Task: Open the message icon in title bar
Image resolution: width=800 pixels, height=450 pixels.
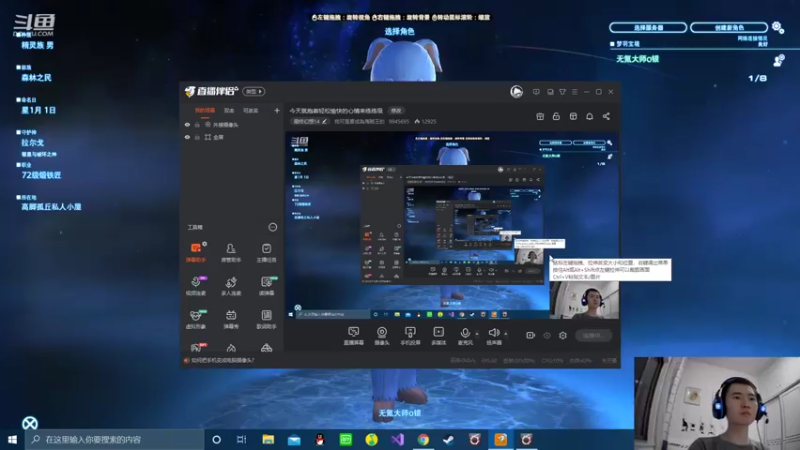Action: (536, 92)
